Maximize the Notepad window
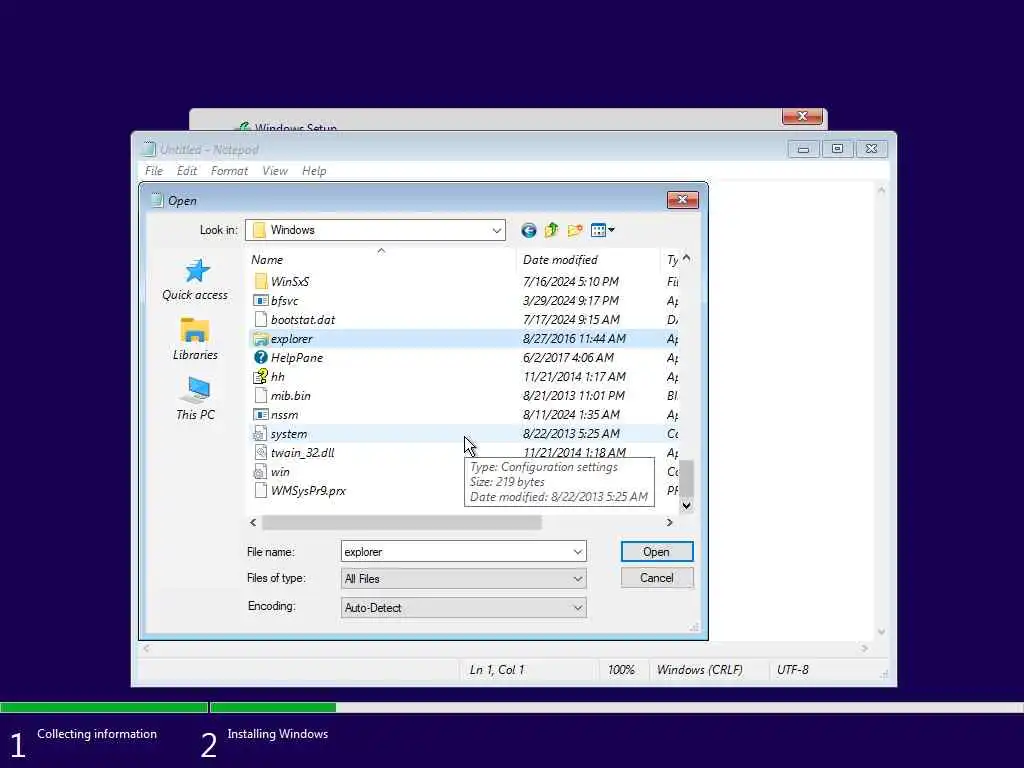 click(x=837, y=149)
